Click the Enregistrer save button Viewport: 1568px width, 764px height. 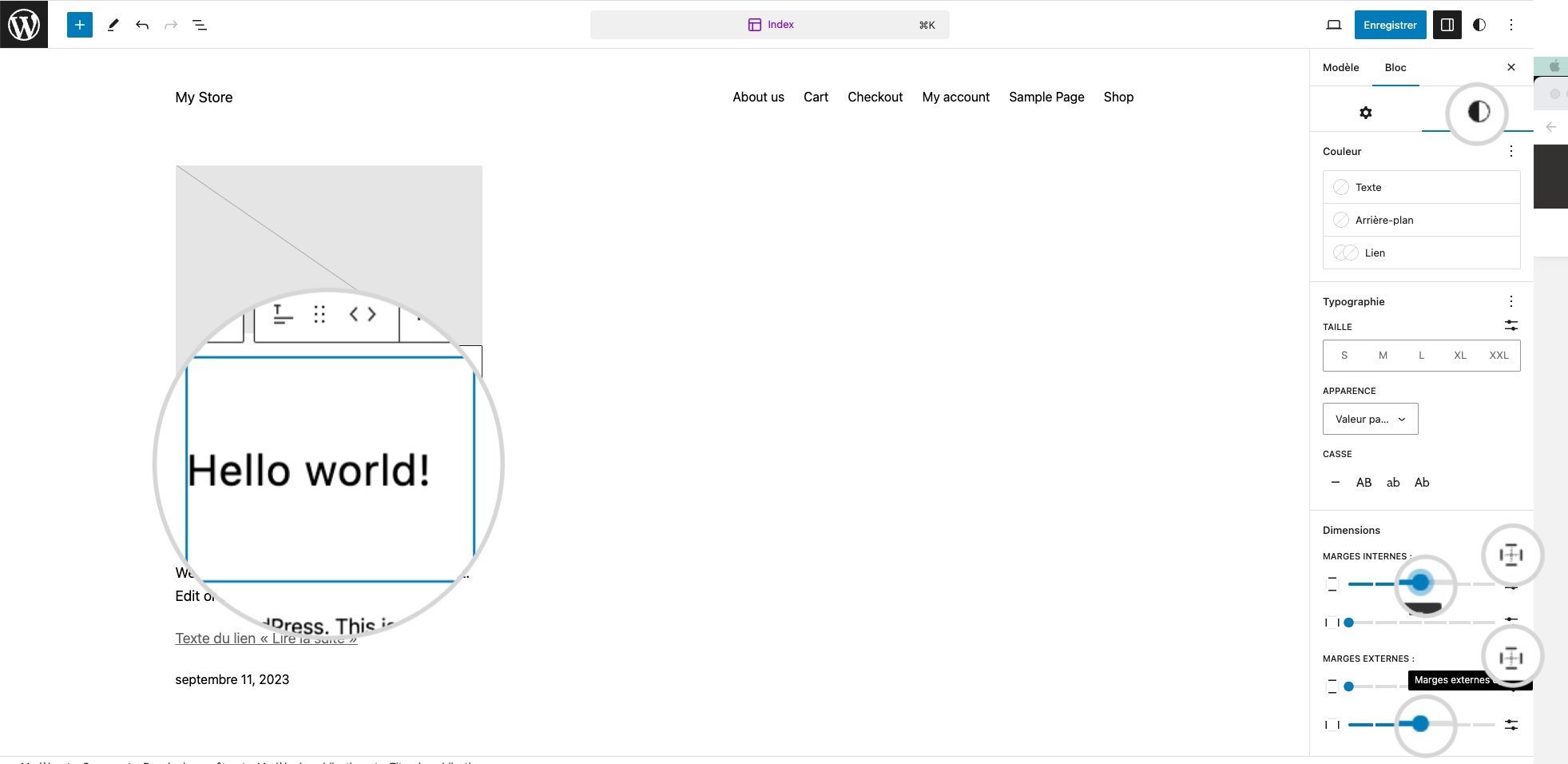point(1390,25)
